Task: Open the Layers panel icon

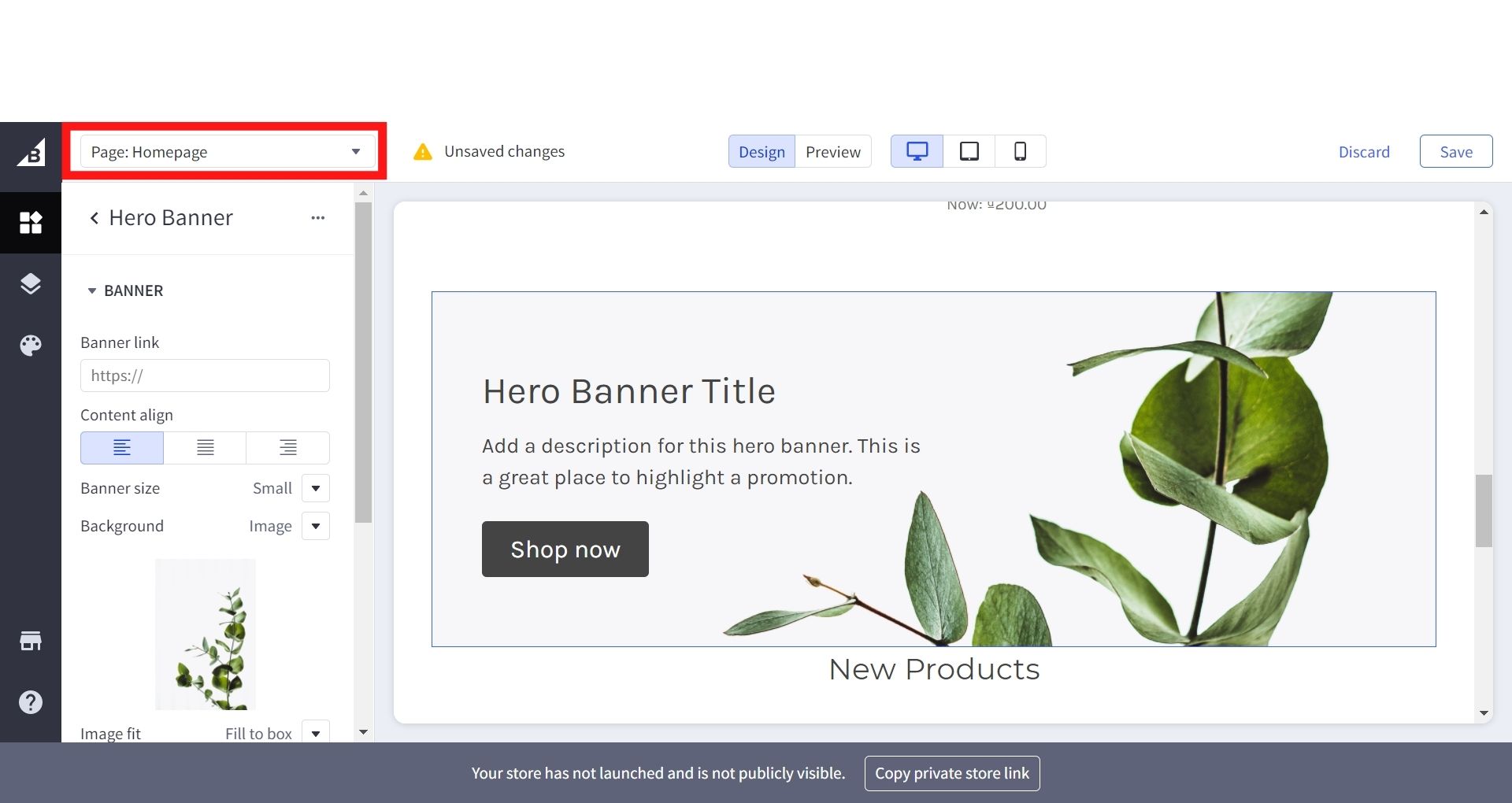Action: [x=31, y=283]
